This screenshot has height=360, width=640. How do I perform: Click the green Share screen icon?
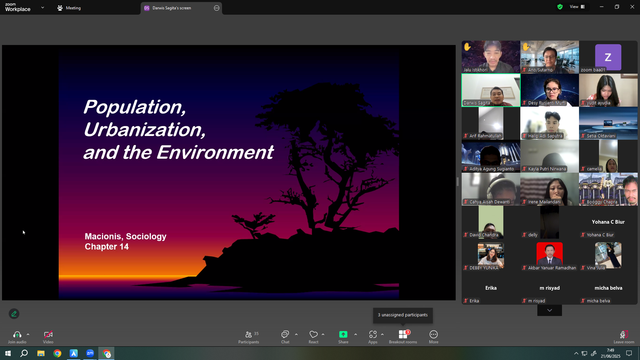tap(343, 334)
